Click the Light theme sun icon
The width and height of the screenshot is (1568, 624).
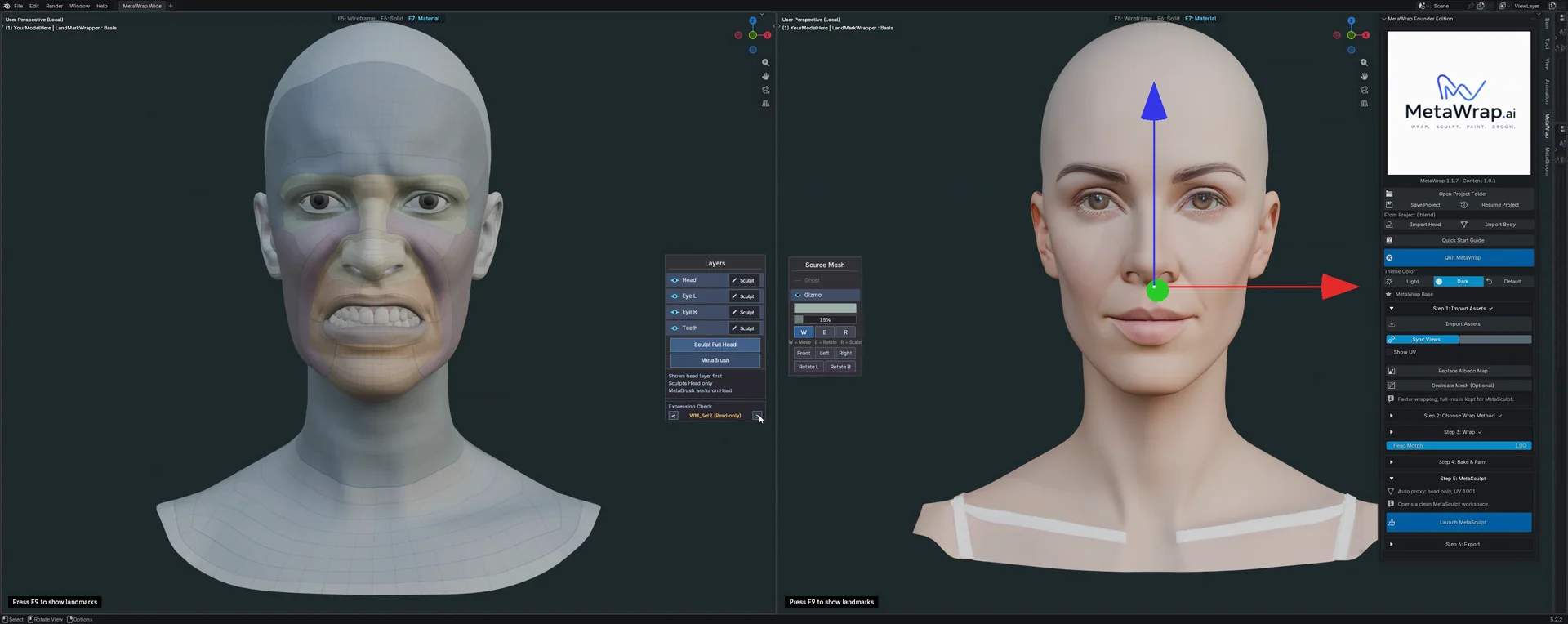tap(1389, 281)
